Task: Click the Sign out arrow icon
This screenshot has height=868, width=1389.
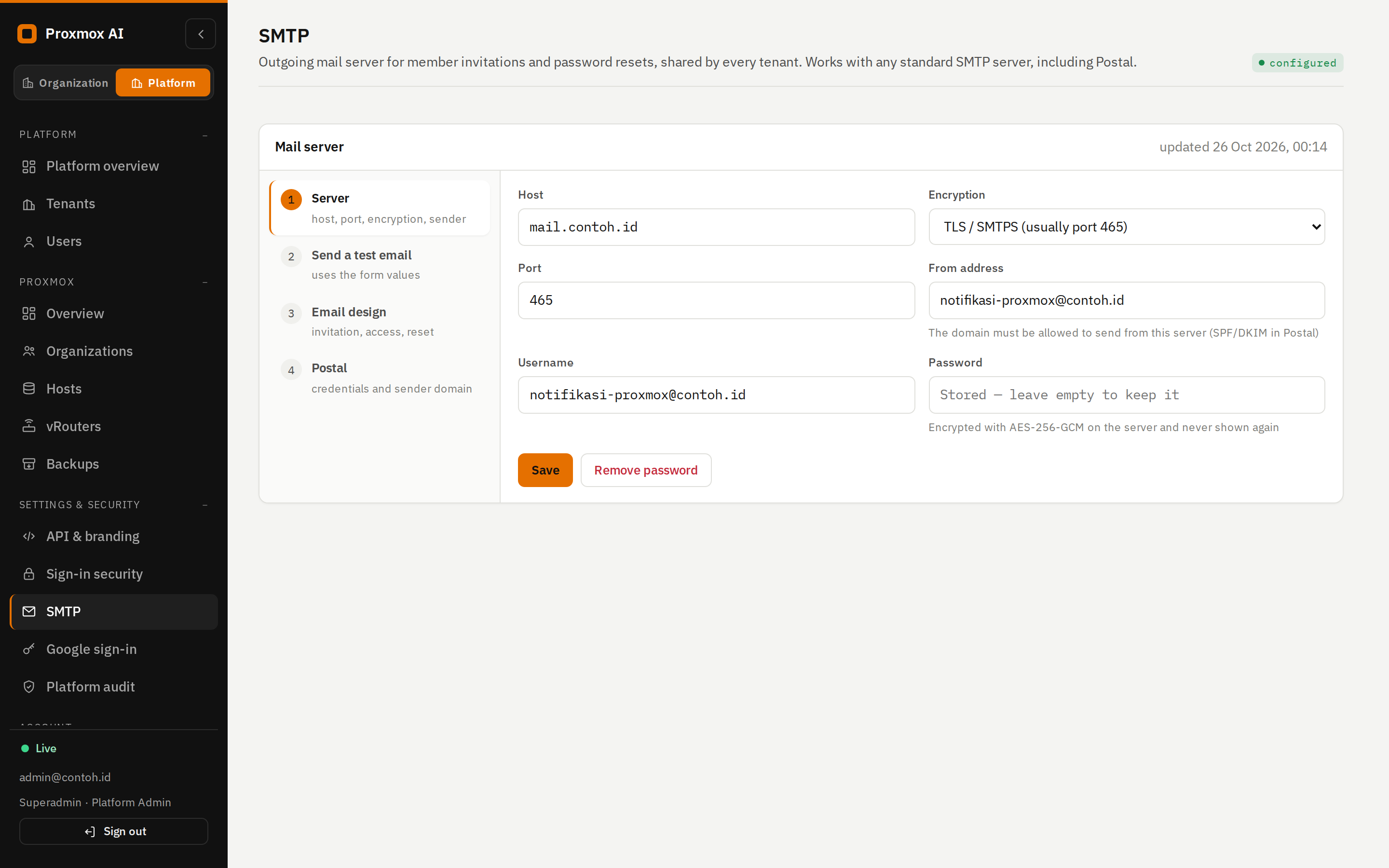Action: point(90,831)
